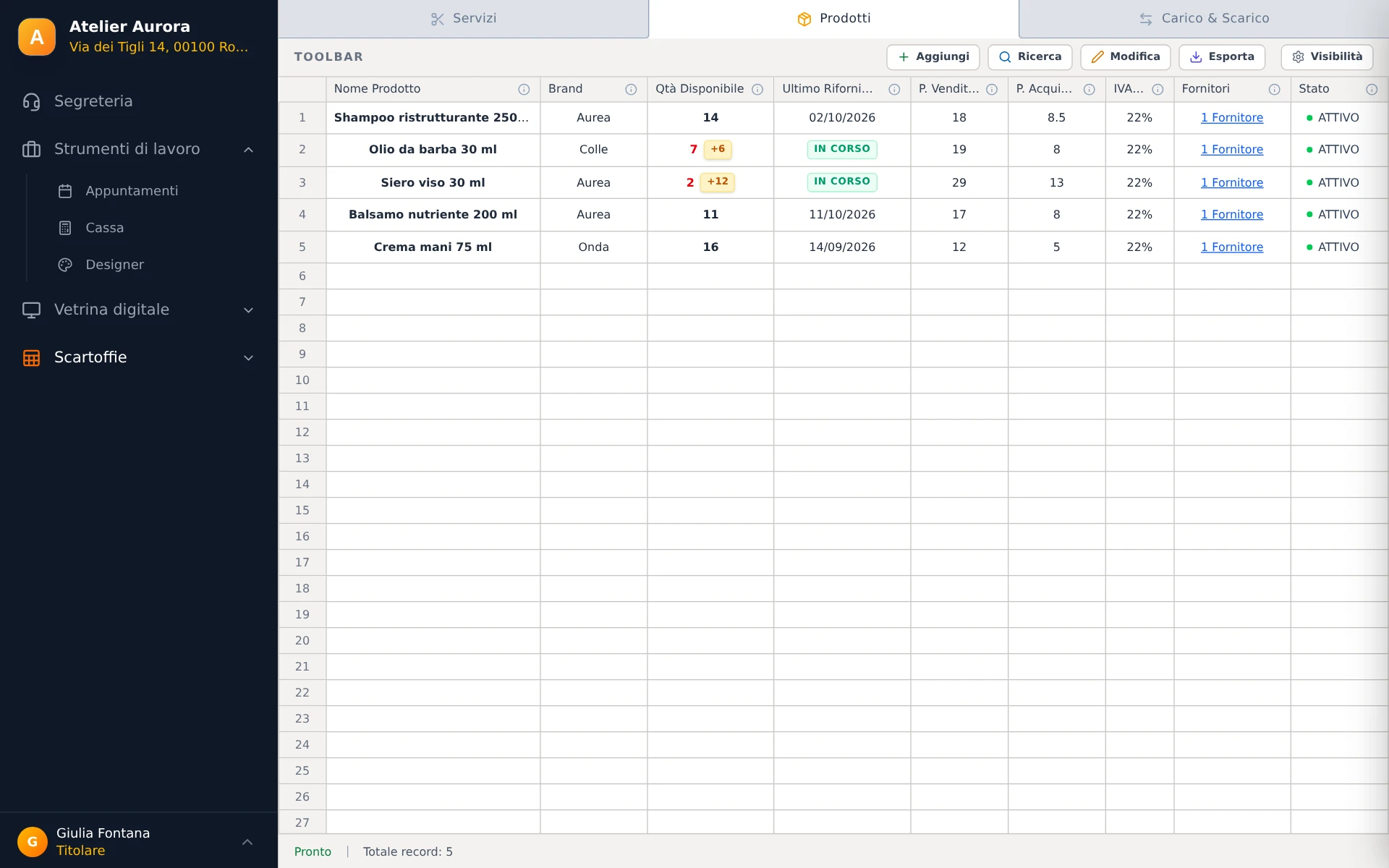Select the Balsamo nutriente 200 ml cell

[433, 215]
